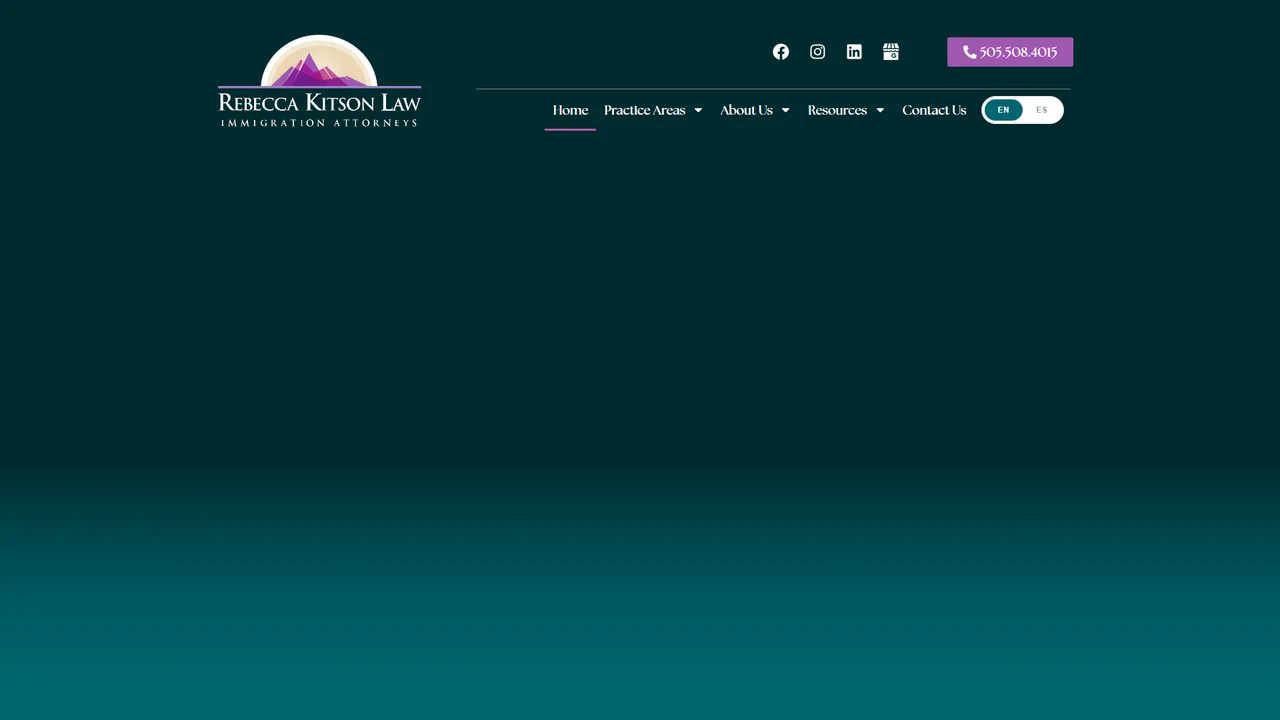Open the Instagram profile icon
This screenshot has width=1280, height=720.
click(x=818, y=52)
